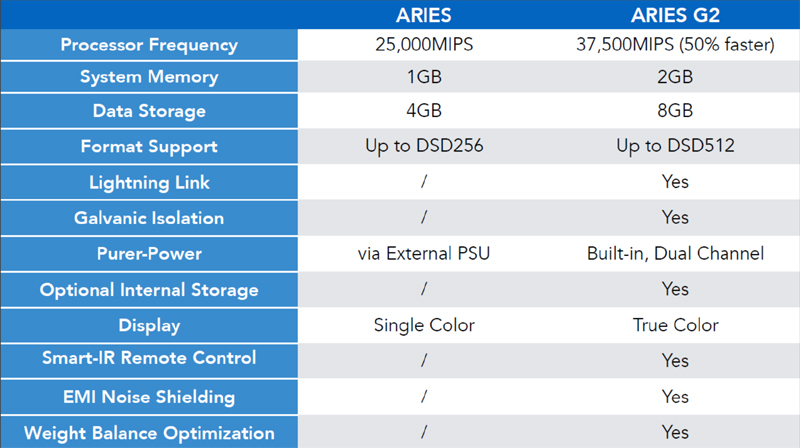Select the Purer-Power row label
This screenshot has width=800, height=448.
click(x=149, y=254)
